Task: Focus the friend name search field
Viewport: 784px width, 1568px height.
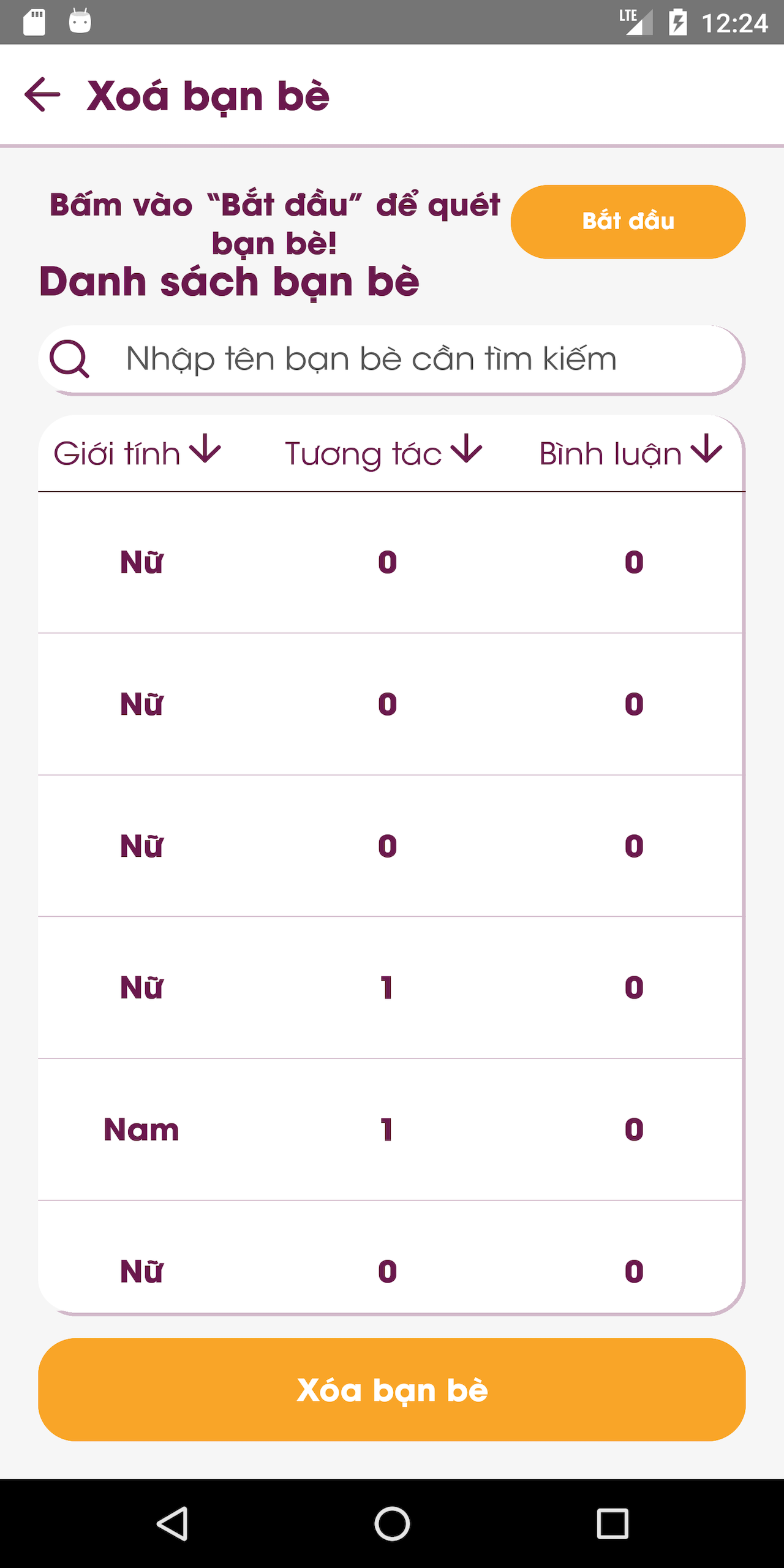Action: coord(392,360)
